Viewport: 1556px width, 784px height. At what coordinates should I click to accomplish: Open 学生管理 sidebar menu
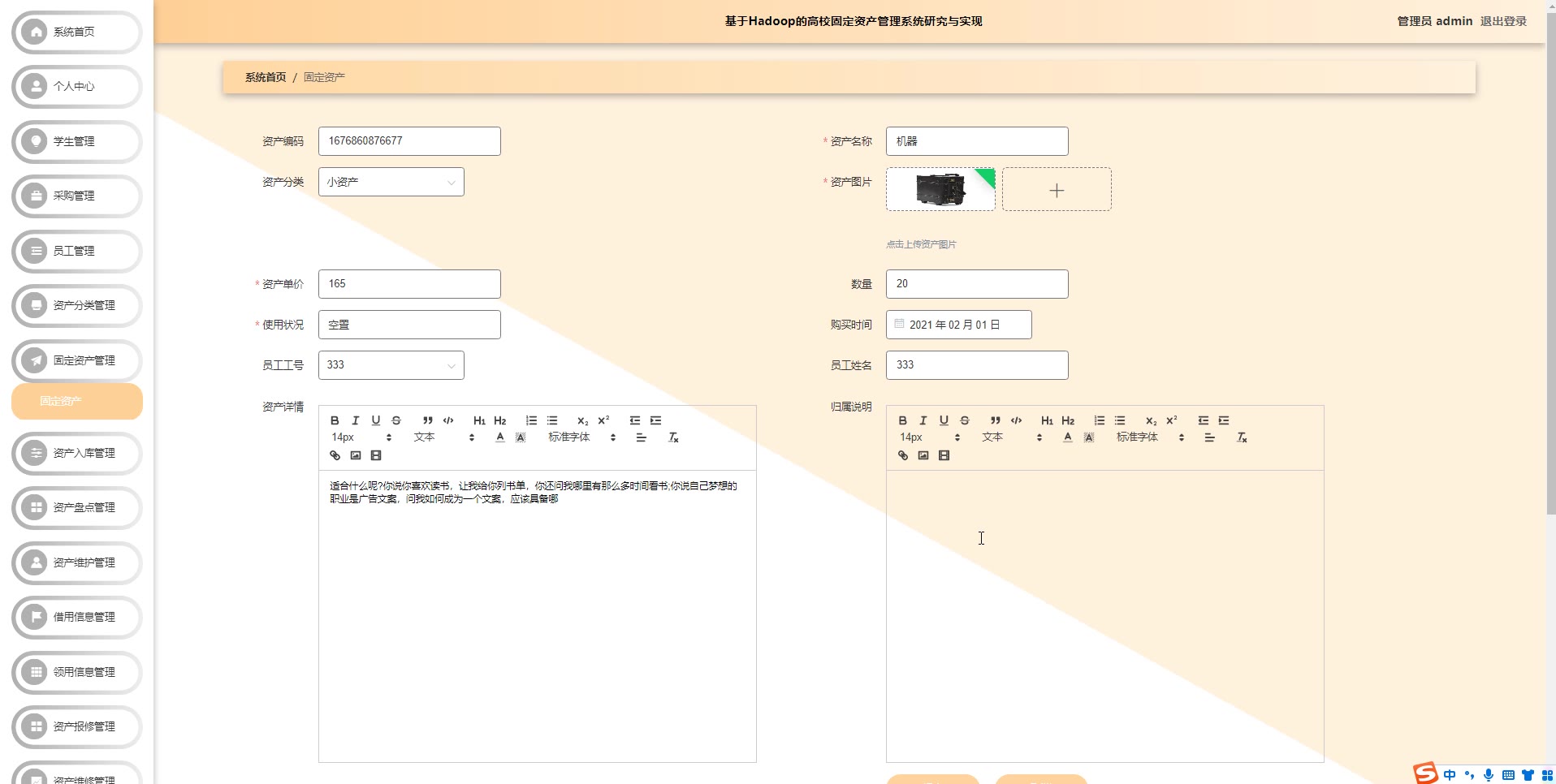click(x=77, y=141)
